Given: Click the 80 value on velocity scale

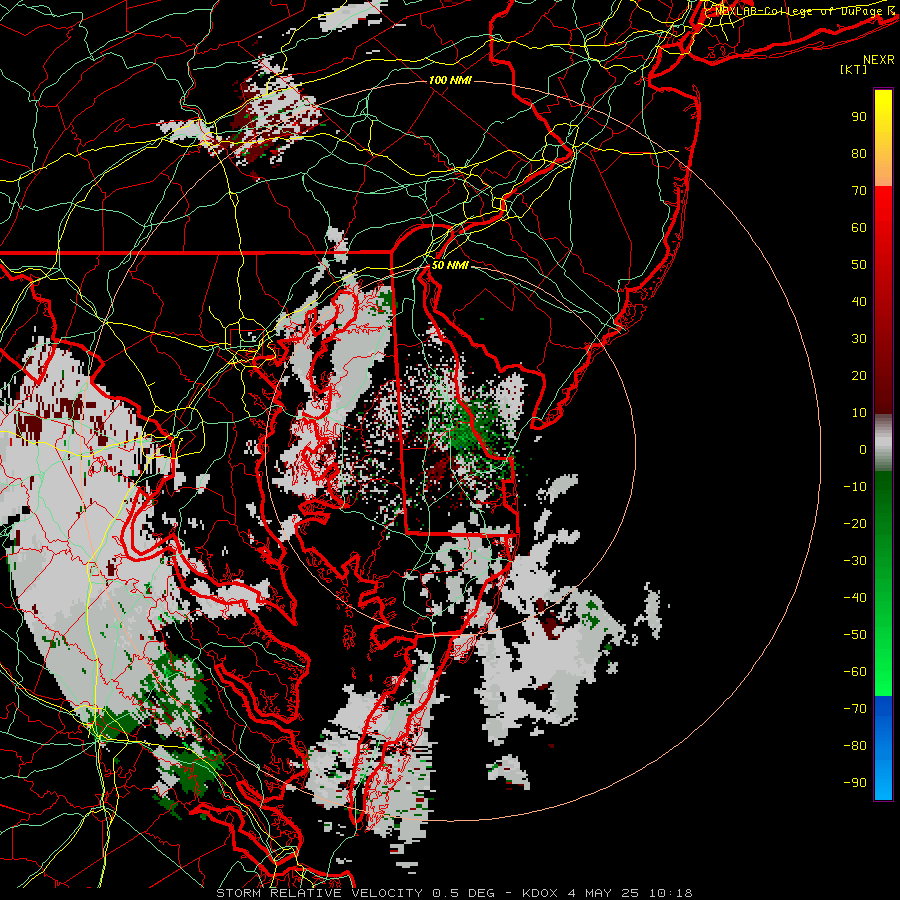Looking at the screenshot, I should point(859,153).
